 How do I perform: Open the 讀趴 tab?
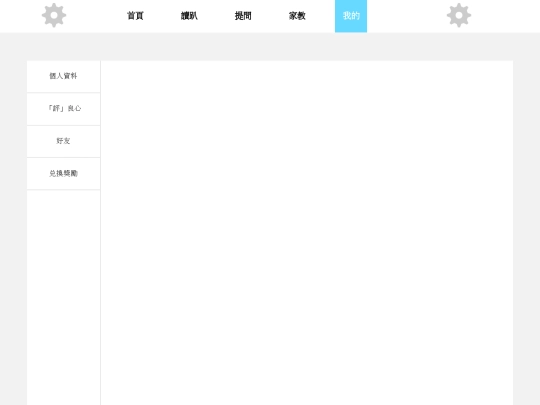(189, 16)
